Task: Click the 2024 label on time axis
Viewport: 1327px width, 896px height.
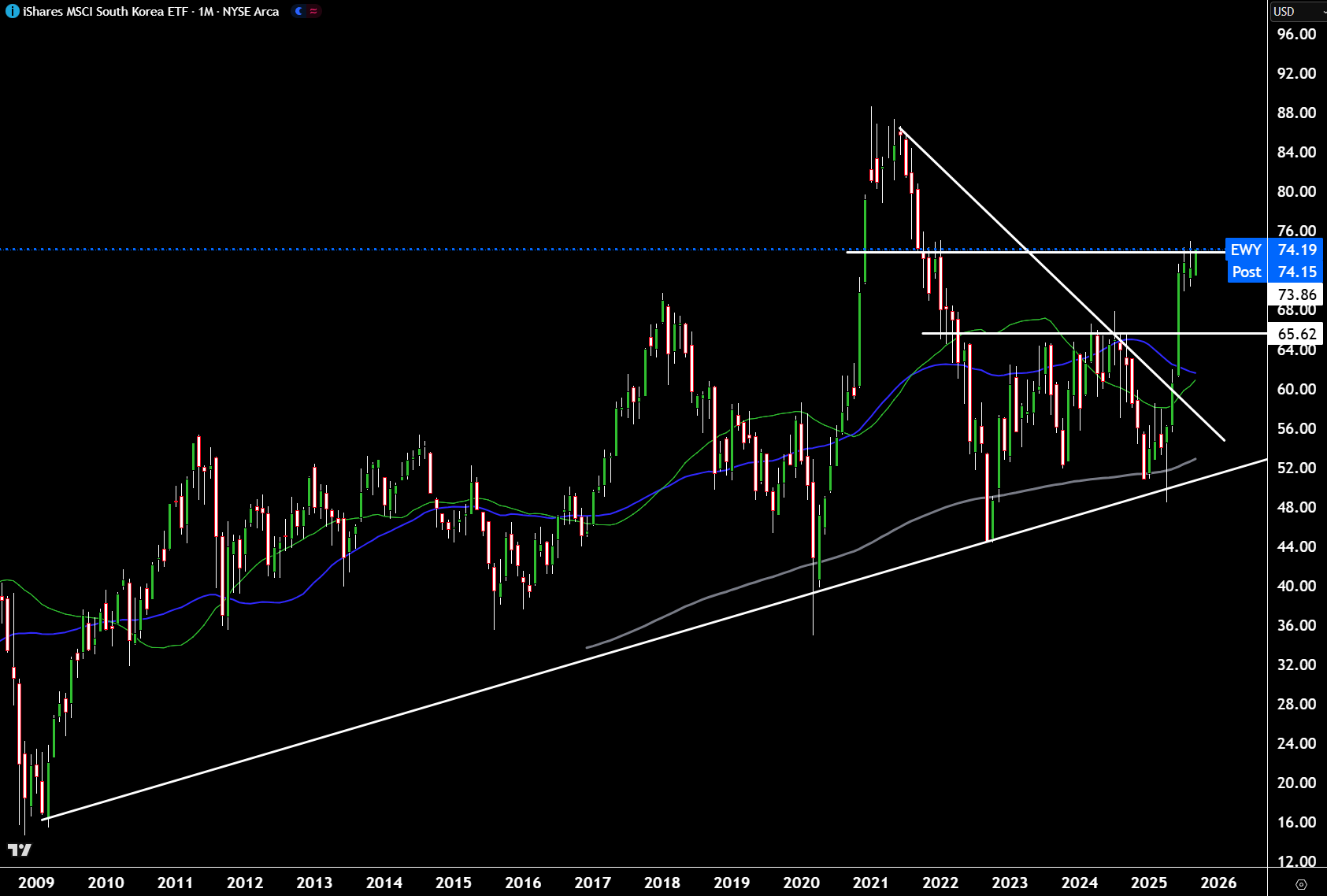Action: (1080, 883)
